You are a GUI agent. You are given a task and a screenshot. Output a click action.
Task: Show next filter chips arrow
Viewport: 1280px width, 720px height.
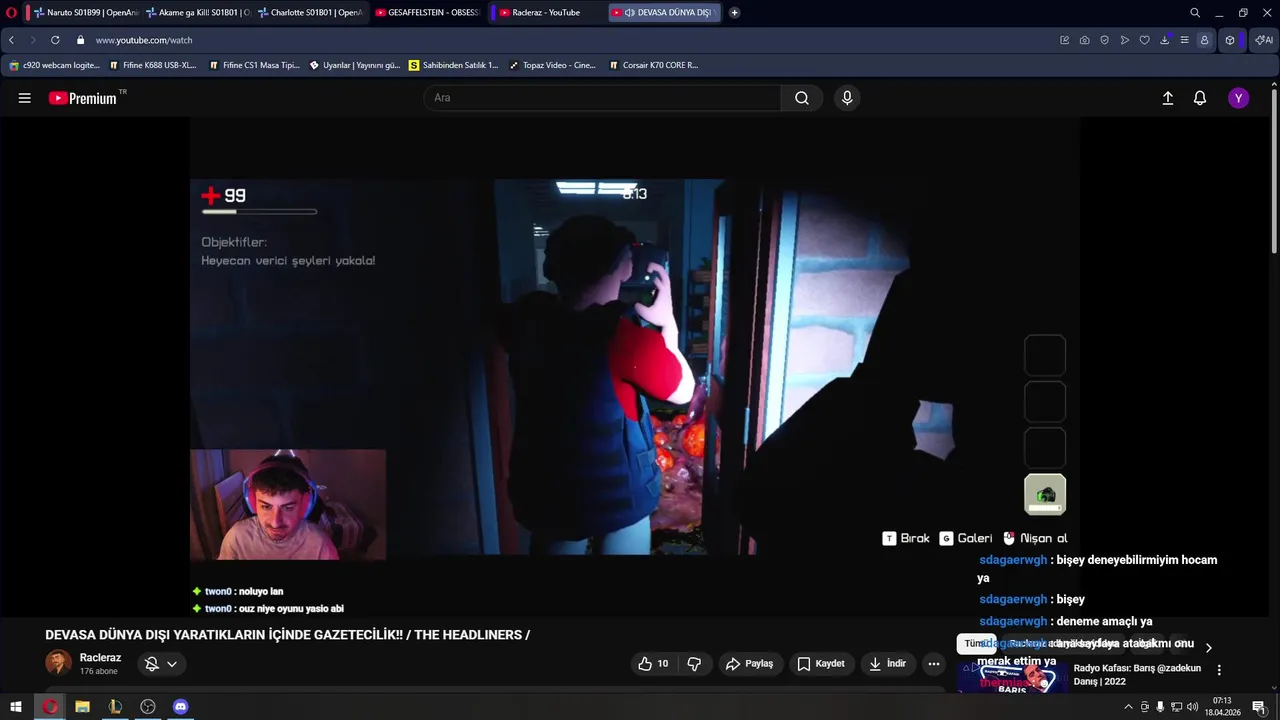coord(1208,647)
